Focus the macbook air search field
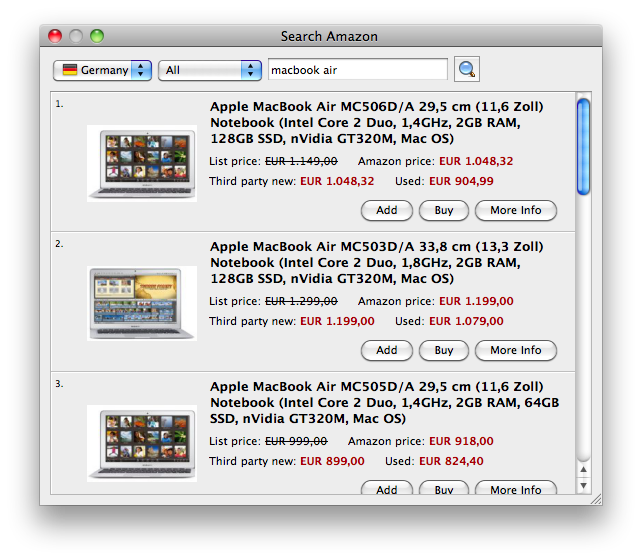This screenshot has width=642, height=560. click(x=357, y=69)
